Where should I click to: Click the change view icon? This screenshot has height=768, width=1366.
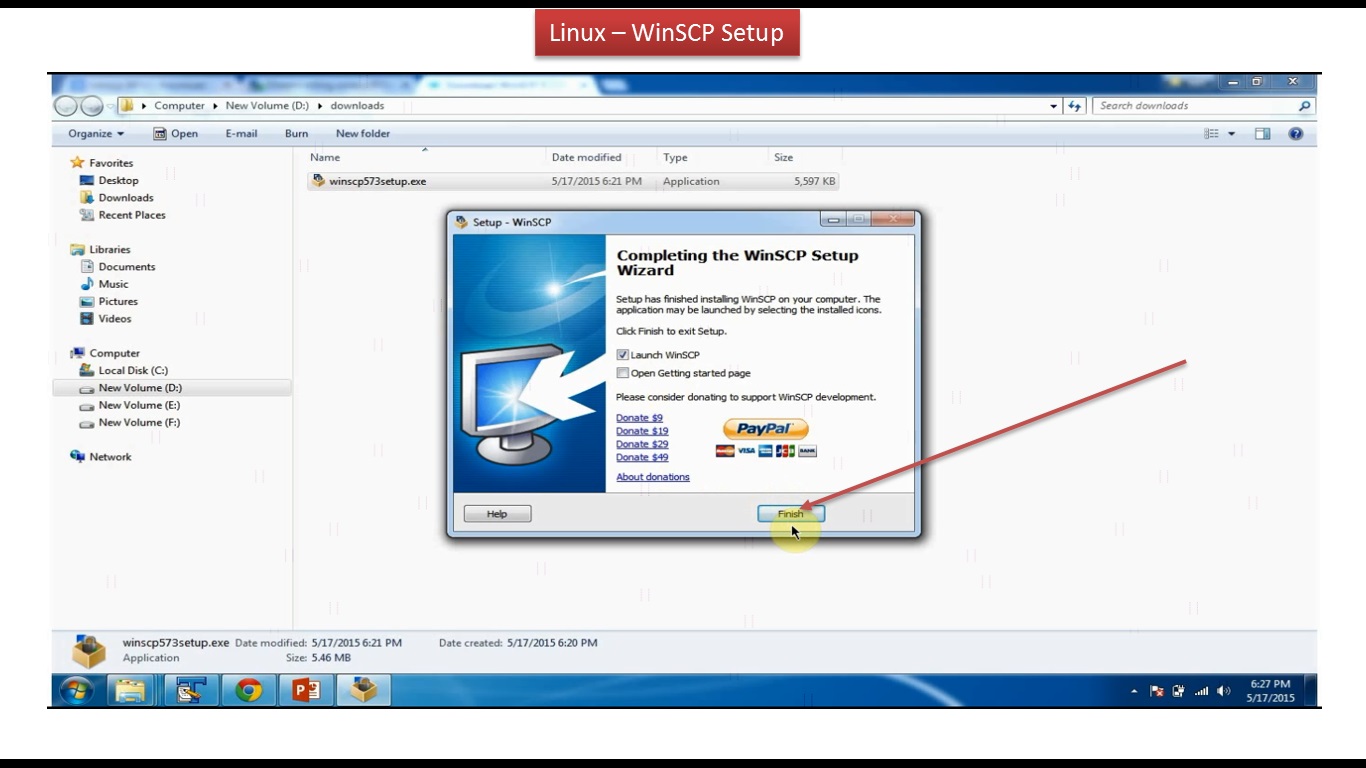[x=1212, y=134]
